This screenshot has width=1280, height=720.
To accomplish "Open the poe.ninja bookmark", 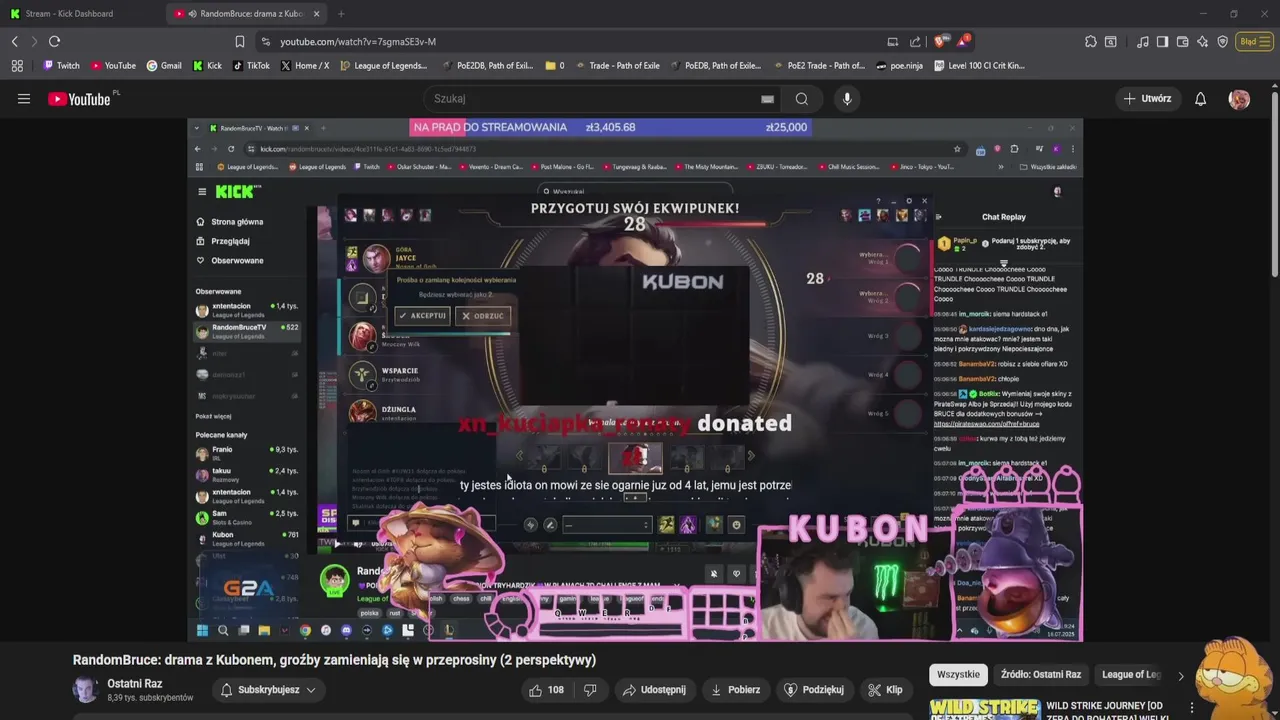I will tap(901, 66).
